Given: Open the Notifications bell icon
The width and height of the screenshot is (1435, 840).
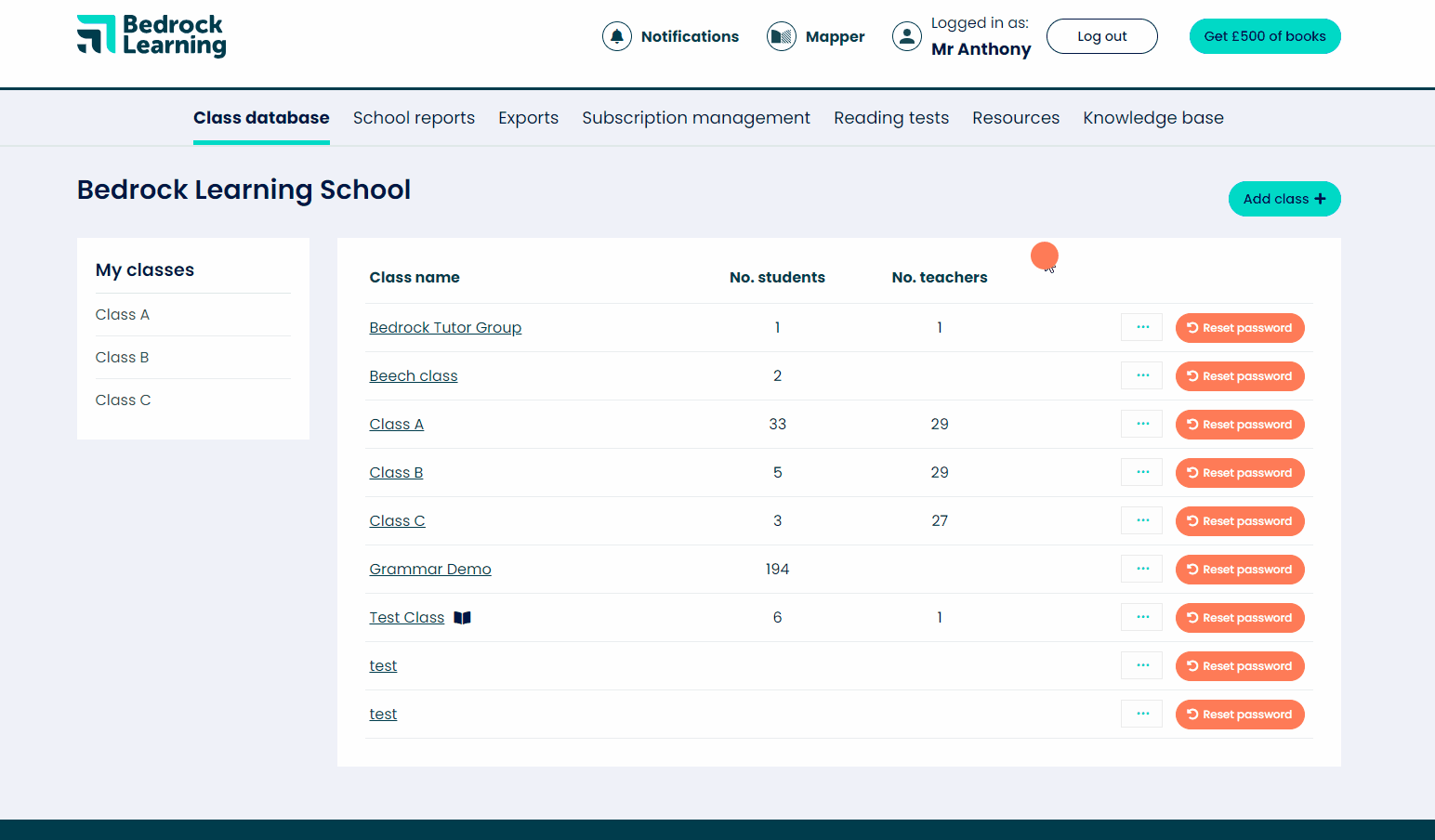Looking at the screenshot, I should [x=617, y=35].
